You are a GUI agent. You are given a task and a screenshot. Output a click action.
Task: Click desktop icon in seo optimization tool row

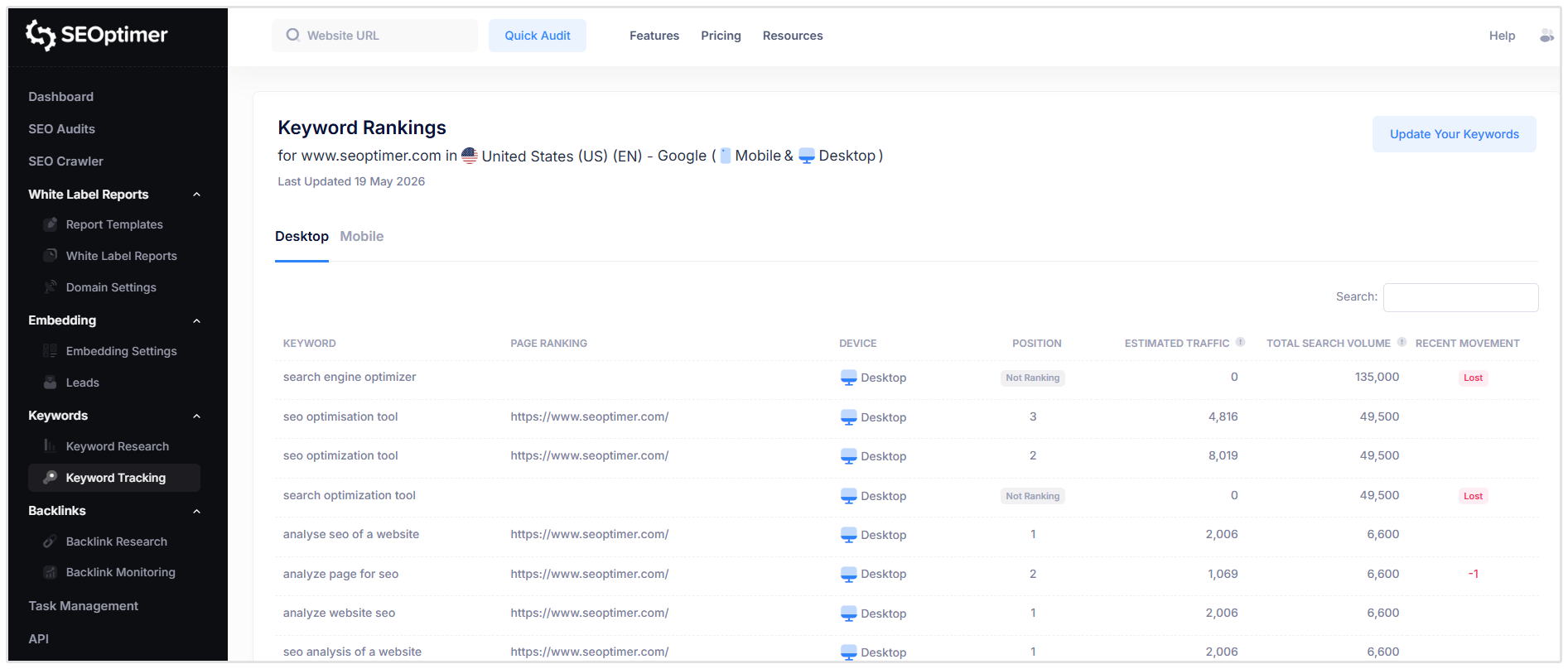tap(848, 456)
